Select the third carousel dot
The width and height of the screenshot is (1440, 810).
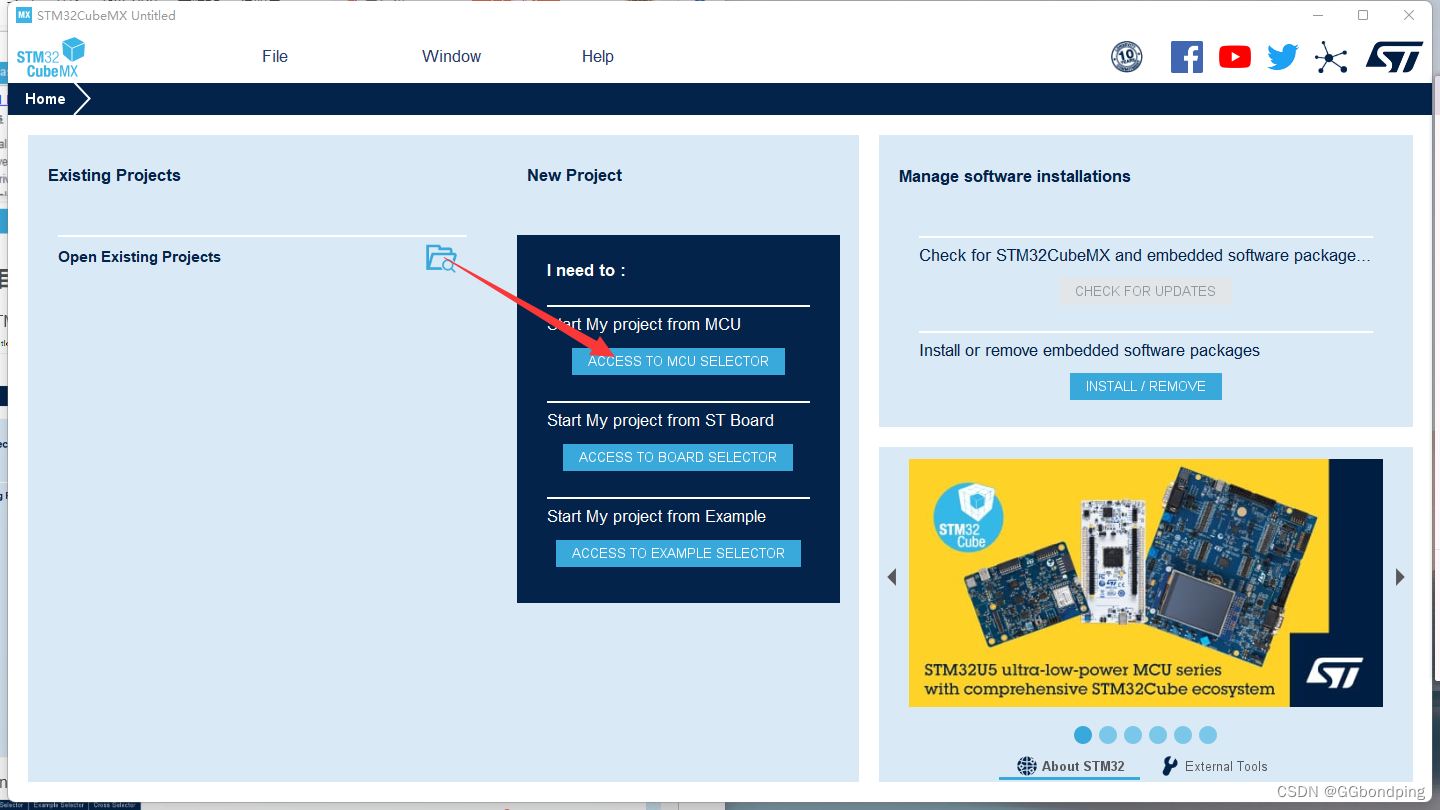pos(1133,735)
